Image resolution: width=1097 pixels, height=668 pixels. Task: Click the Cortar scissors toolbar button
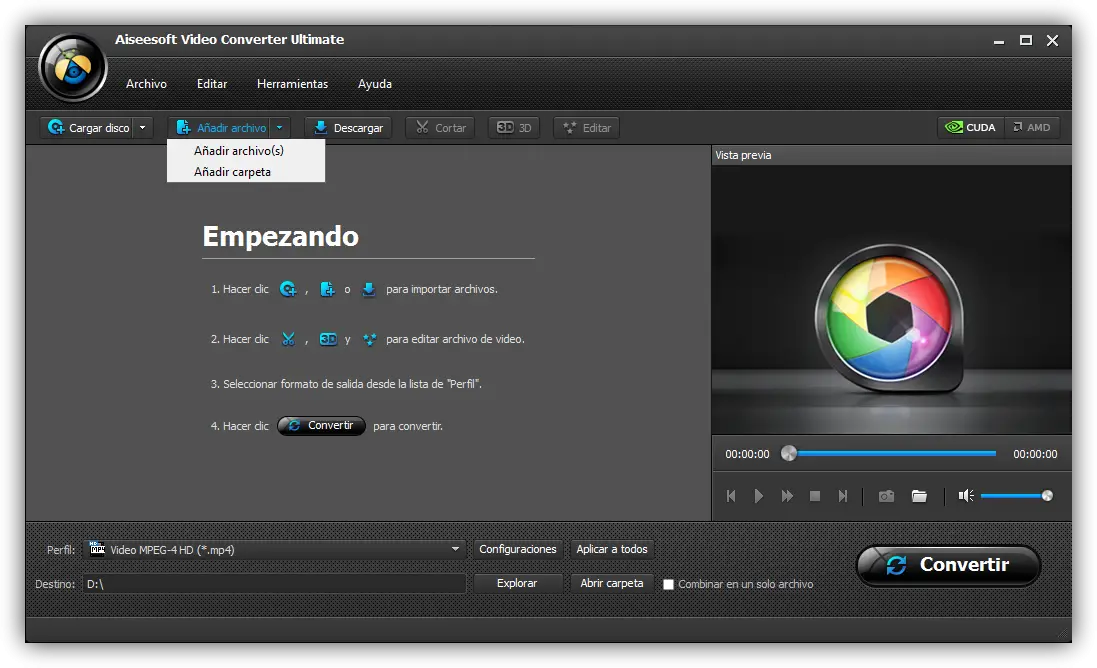(x=440, y=128)
